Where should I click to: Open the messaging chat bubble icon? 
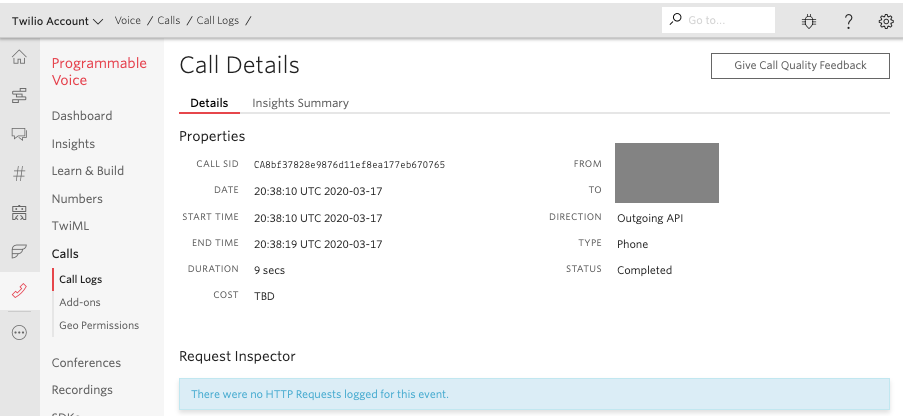[x=20, y=134]
